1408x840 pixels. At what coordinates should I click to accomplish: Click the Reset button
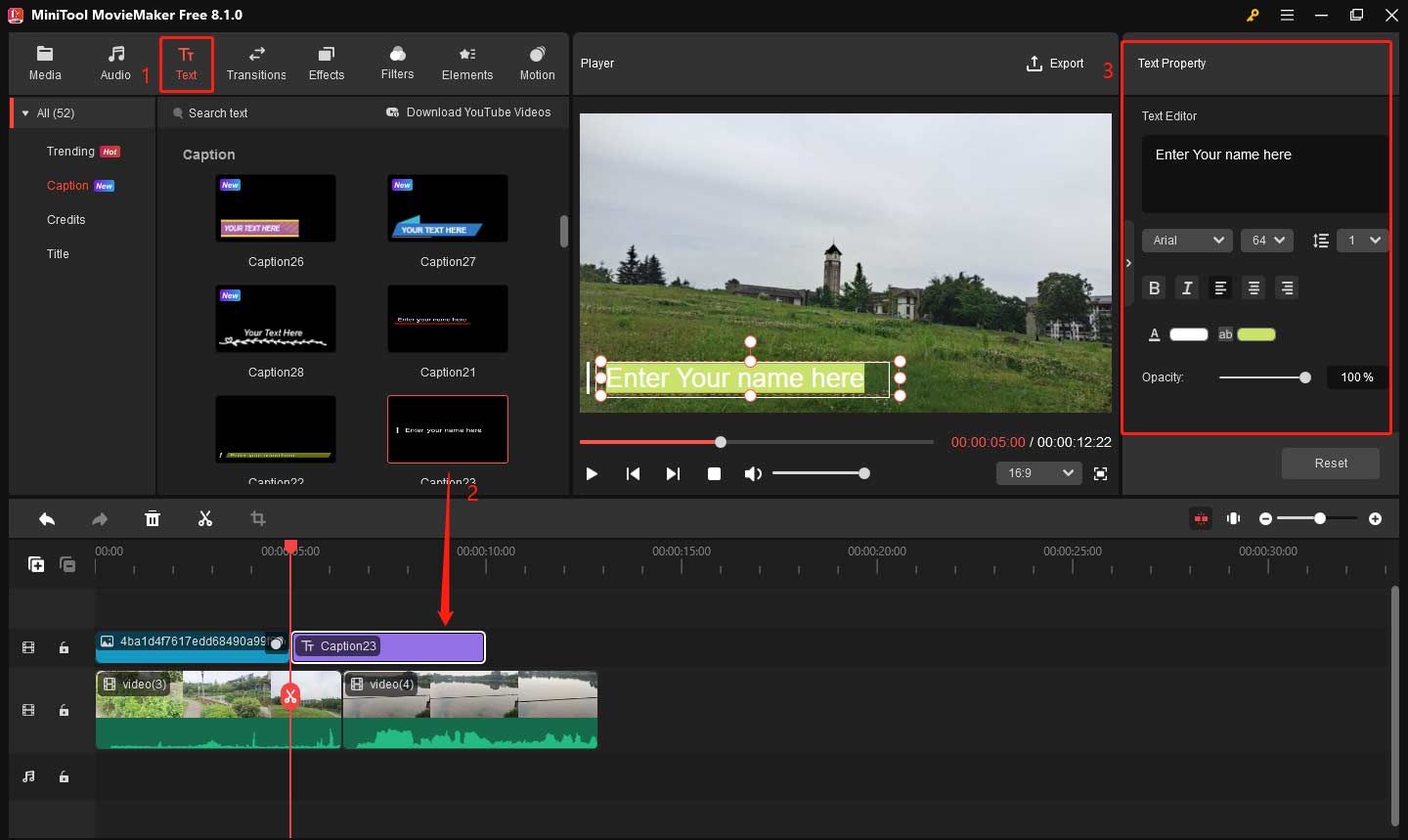click(x=1330, y=464)
